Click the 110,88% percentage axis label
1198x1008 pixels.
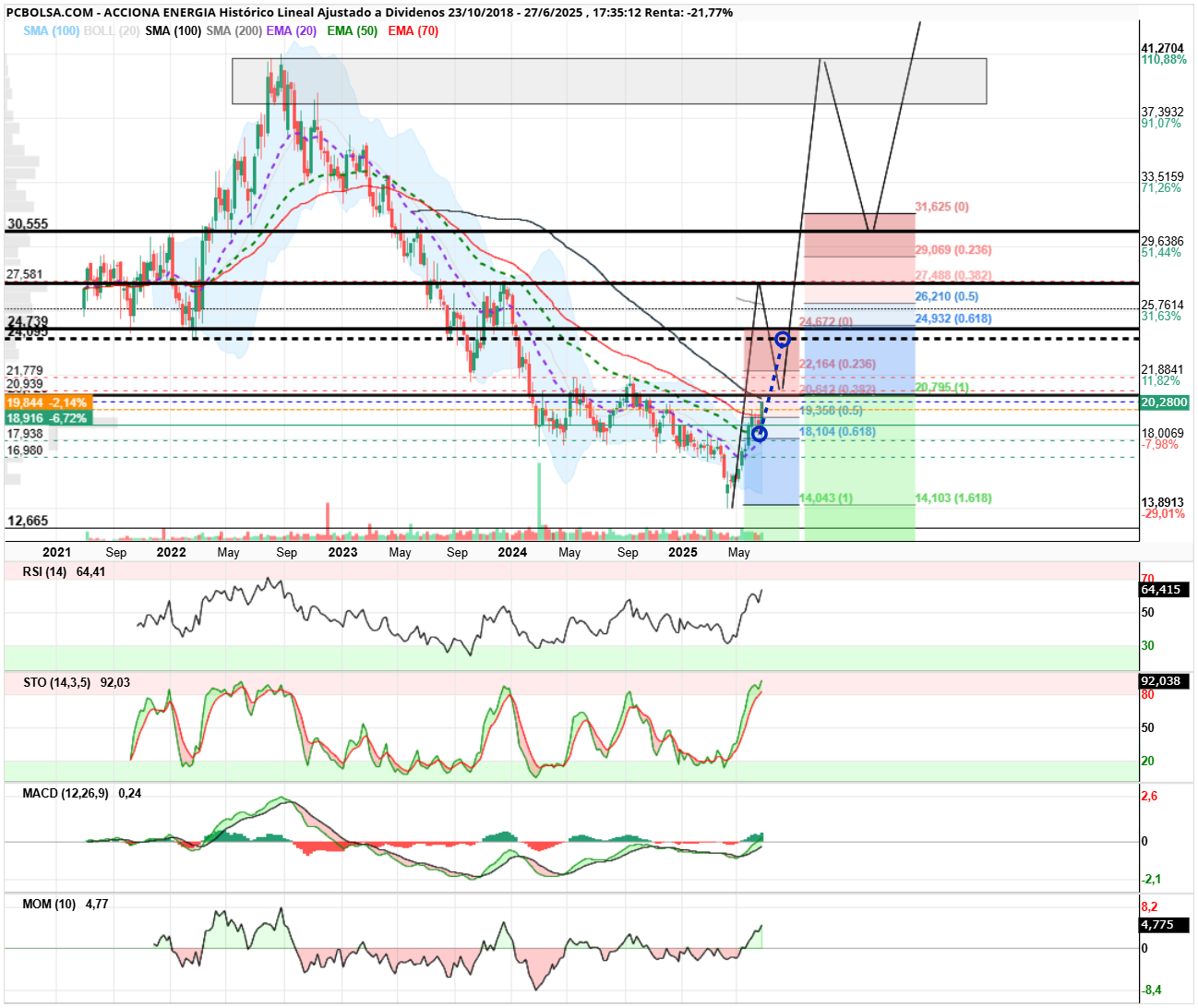click(1165, 59)
